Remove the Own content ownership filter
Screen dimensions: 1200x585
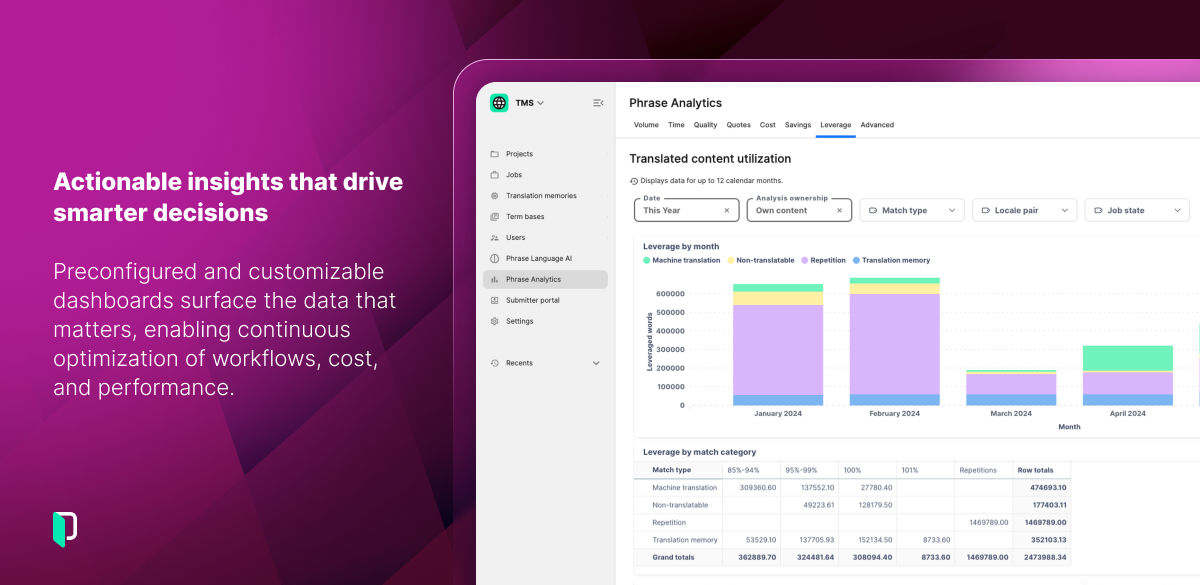click(839, 211)
